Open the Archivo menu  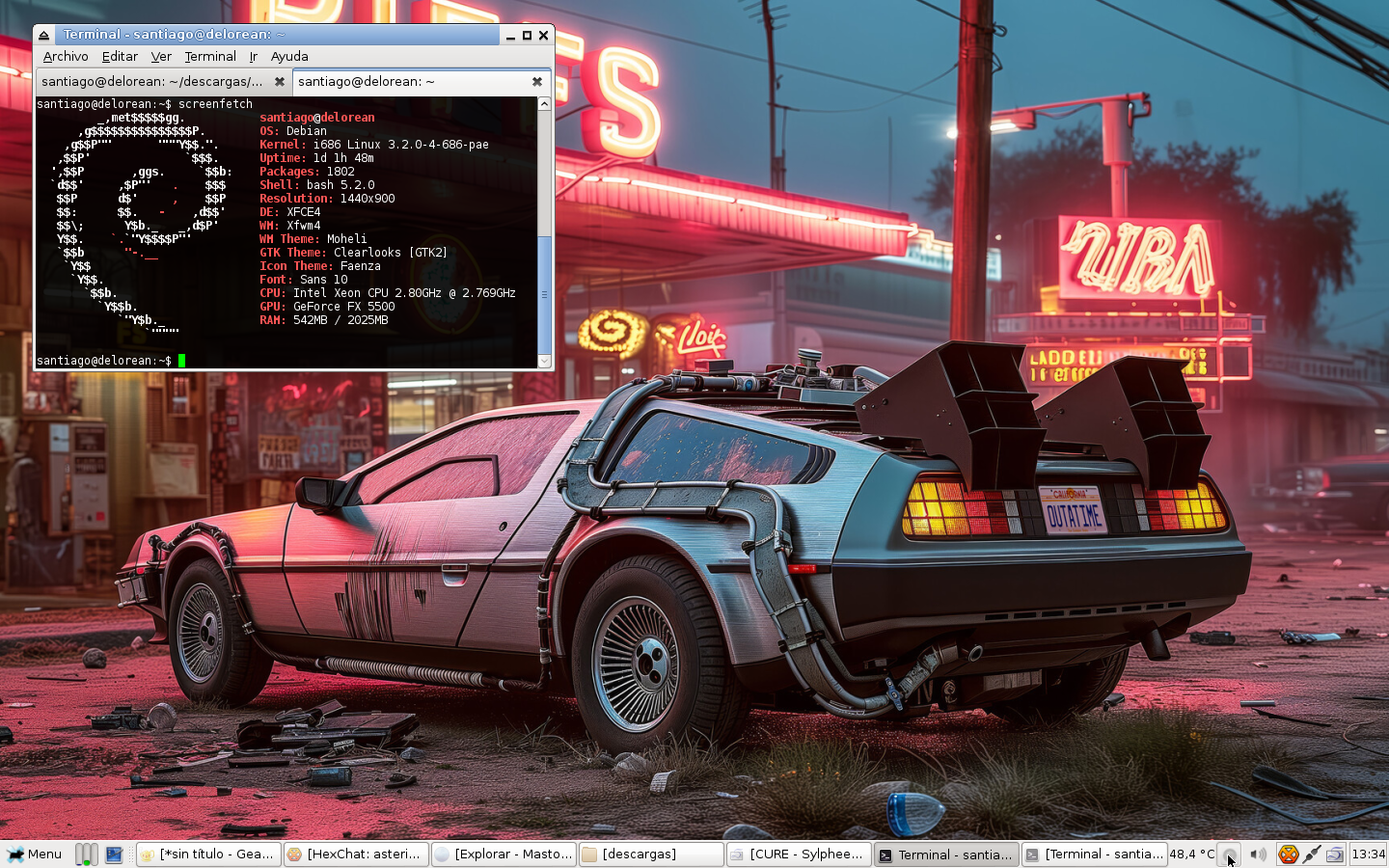coord(66,57)
